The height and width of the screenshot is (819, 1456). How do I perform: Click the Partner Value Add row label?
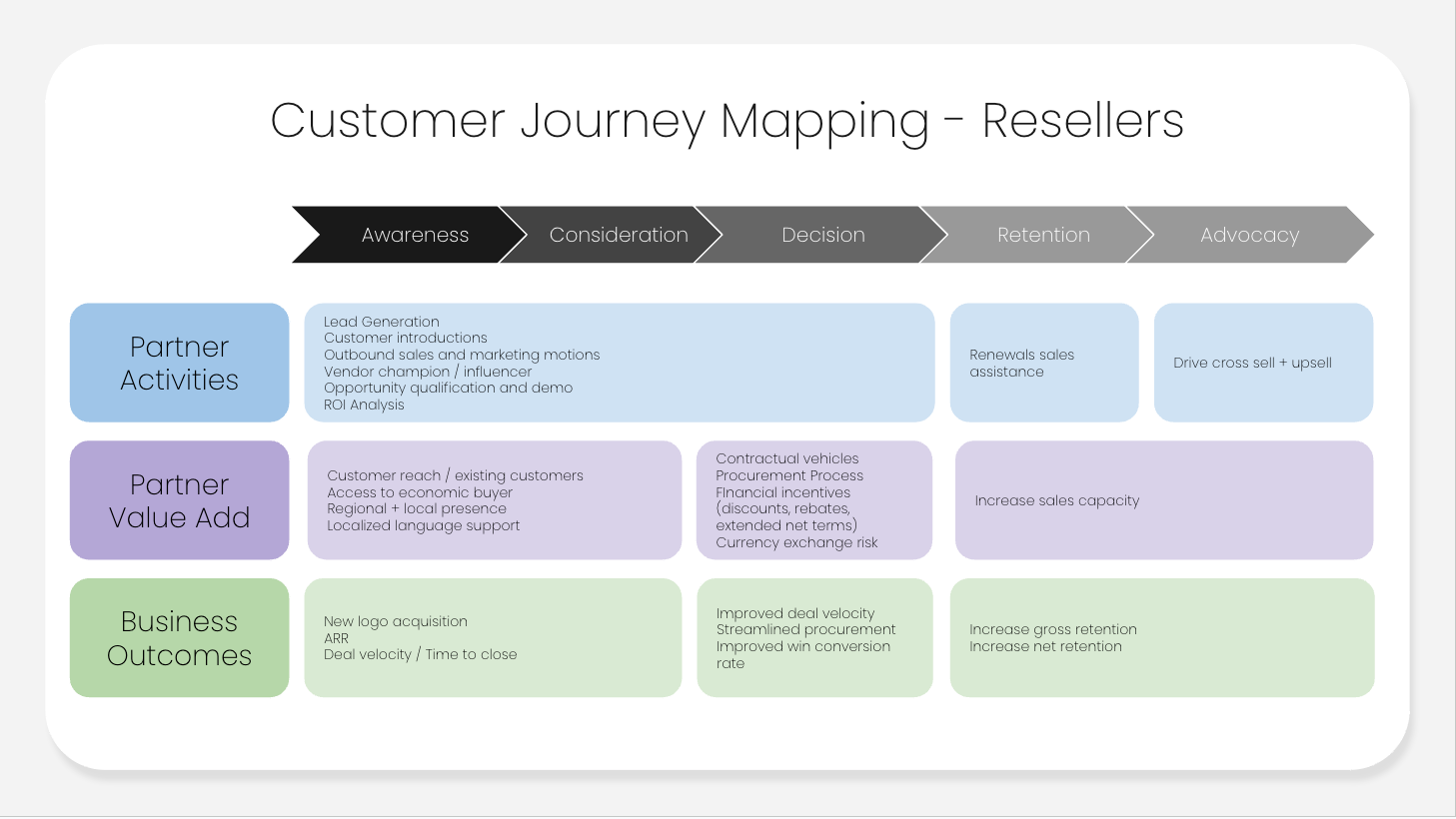(x=179, y=500)
